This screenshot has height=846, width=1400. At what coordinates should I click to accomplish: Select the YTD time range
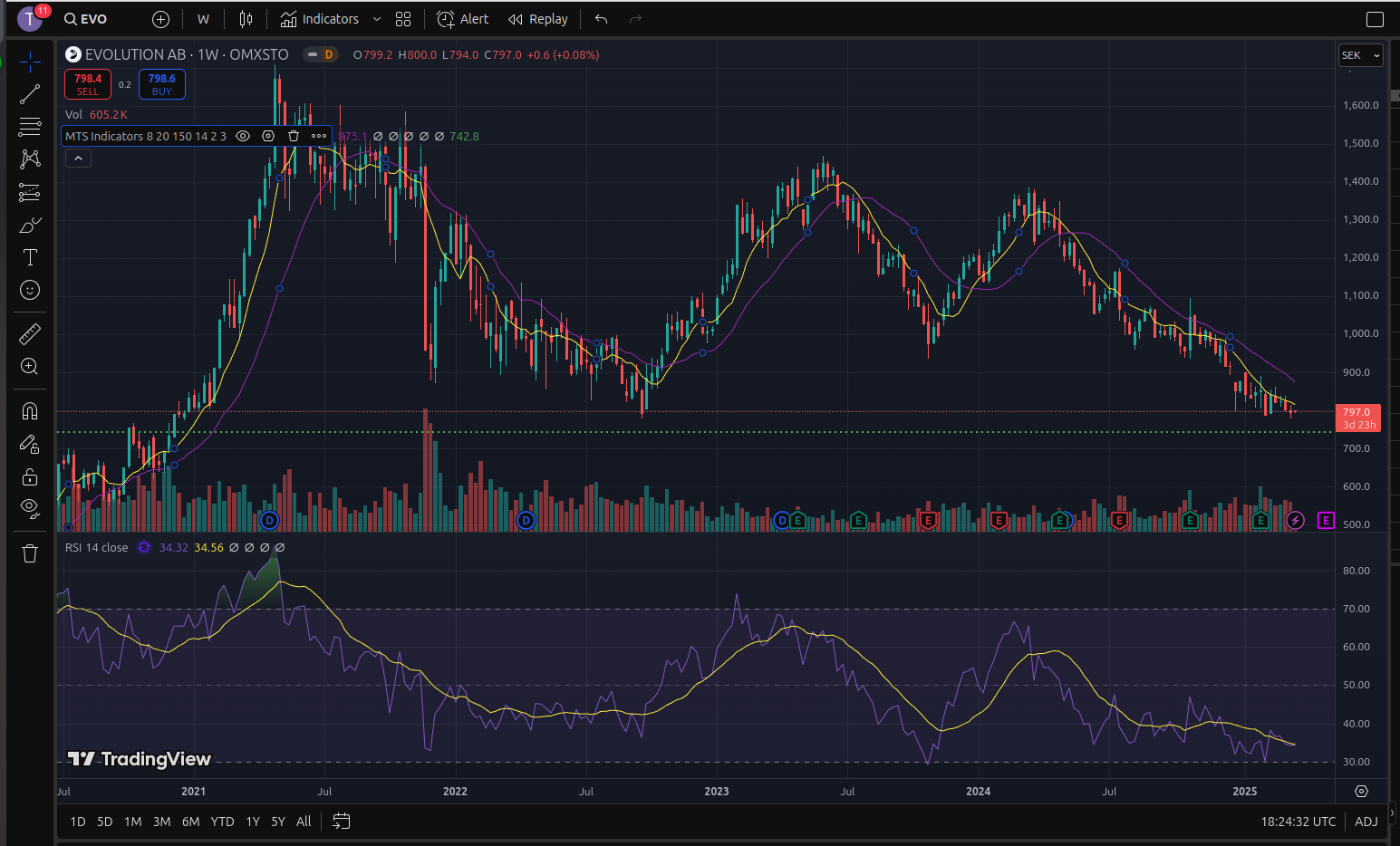(222, 822)
